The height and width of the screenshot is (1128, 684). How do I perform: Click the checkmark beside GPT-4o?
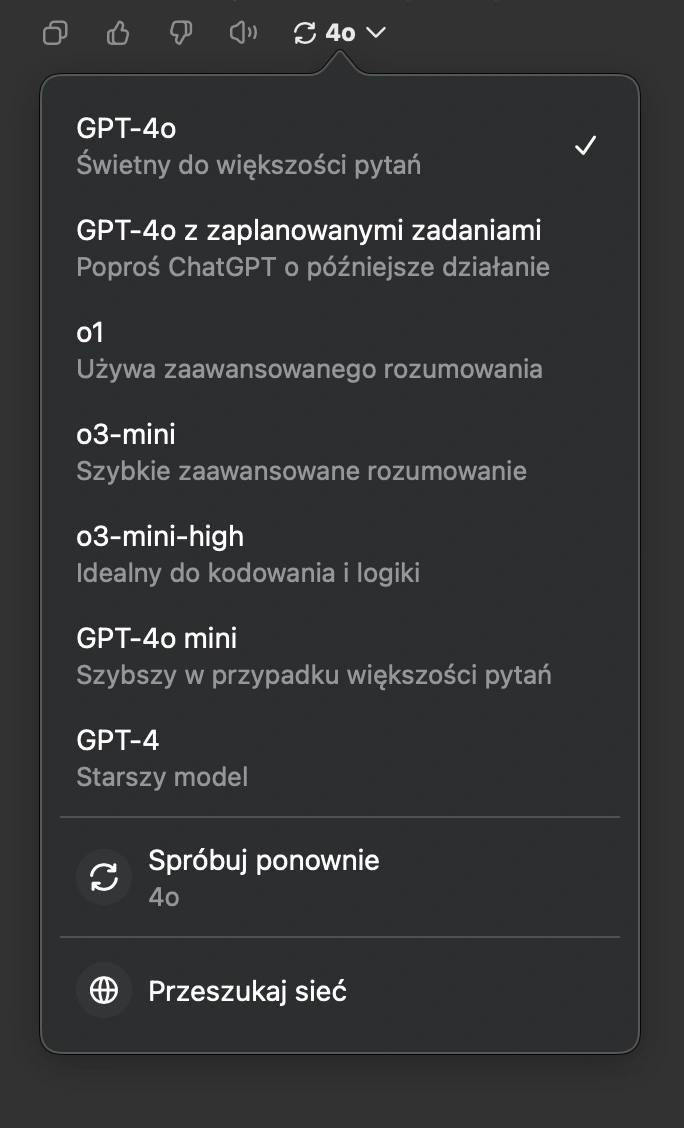[585, 145]
